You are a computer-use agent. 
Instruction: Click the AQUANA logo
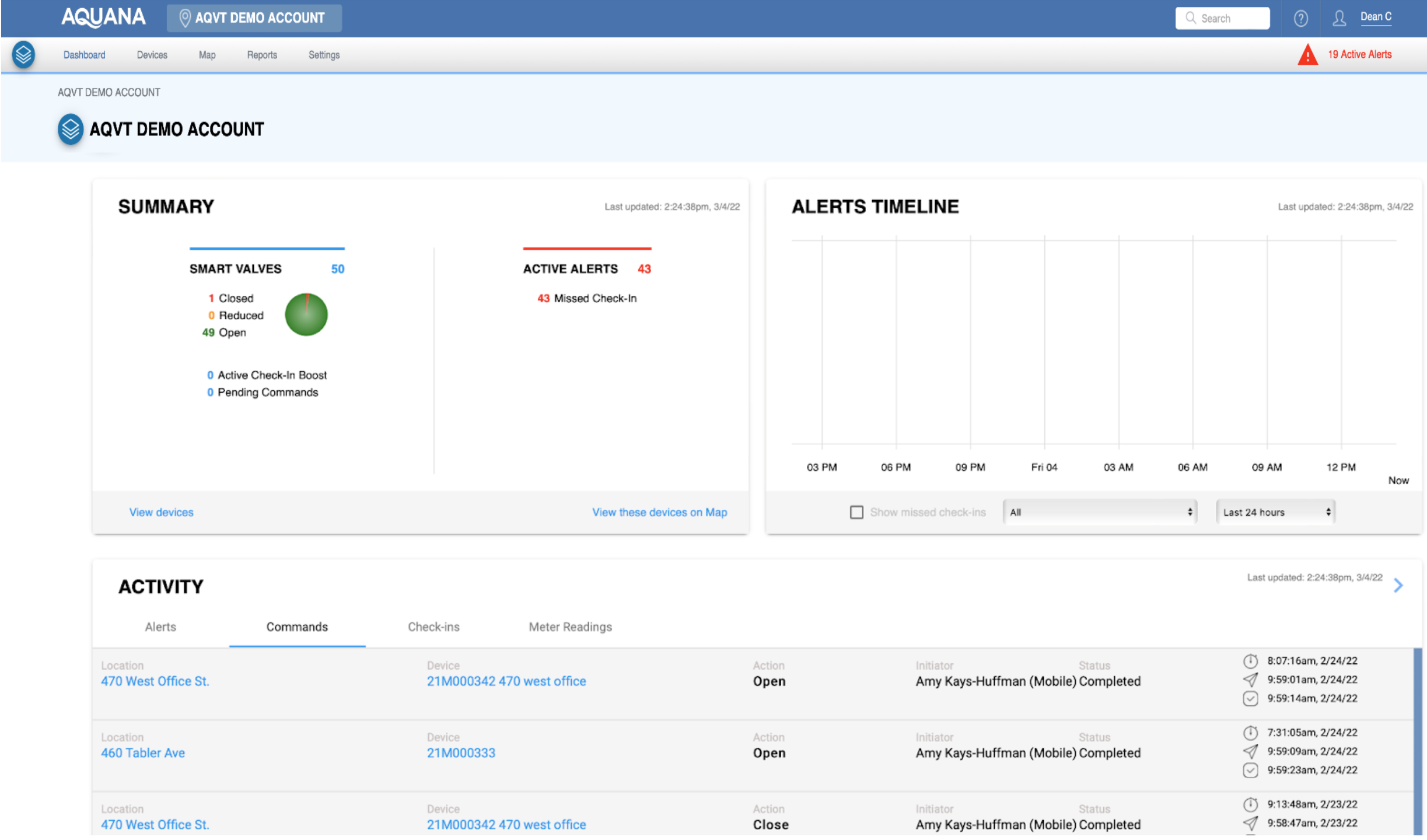coord(103,17)
